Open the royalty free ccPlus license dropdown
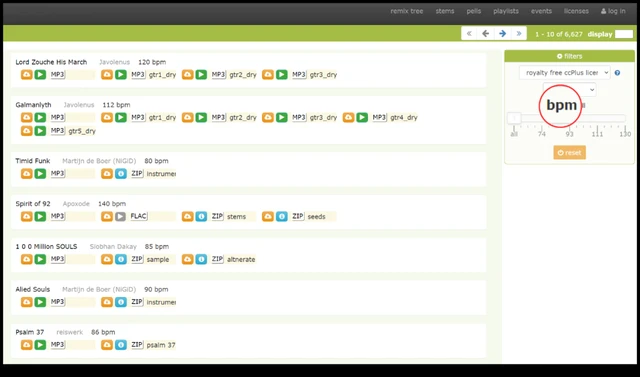 [x=565, y=73]
